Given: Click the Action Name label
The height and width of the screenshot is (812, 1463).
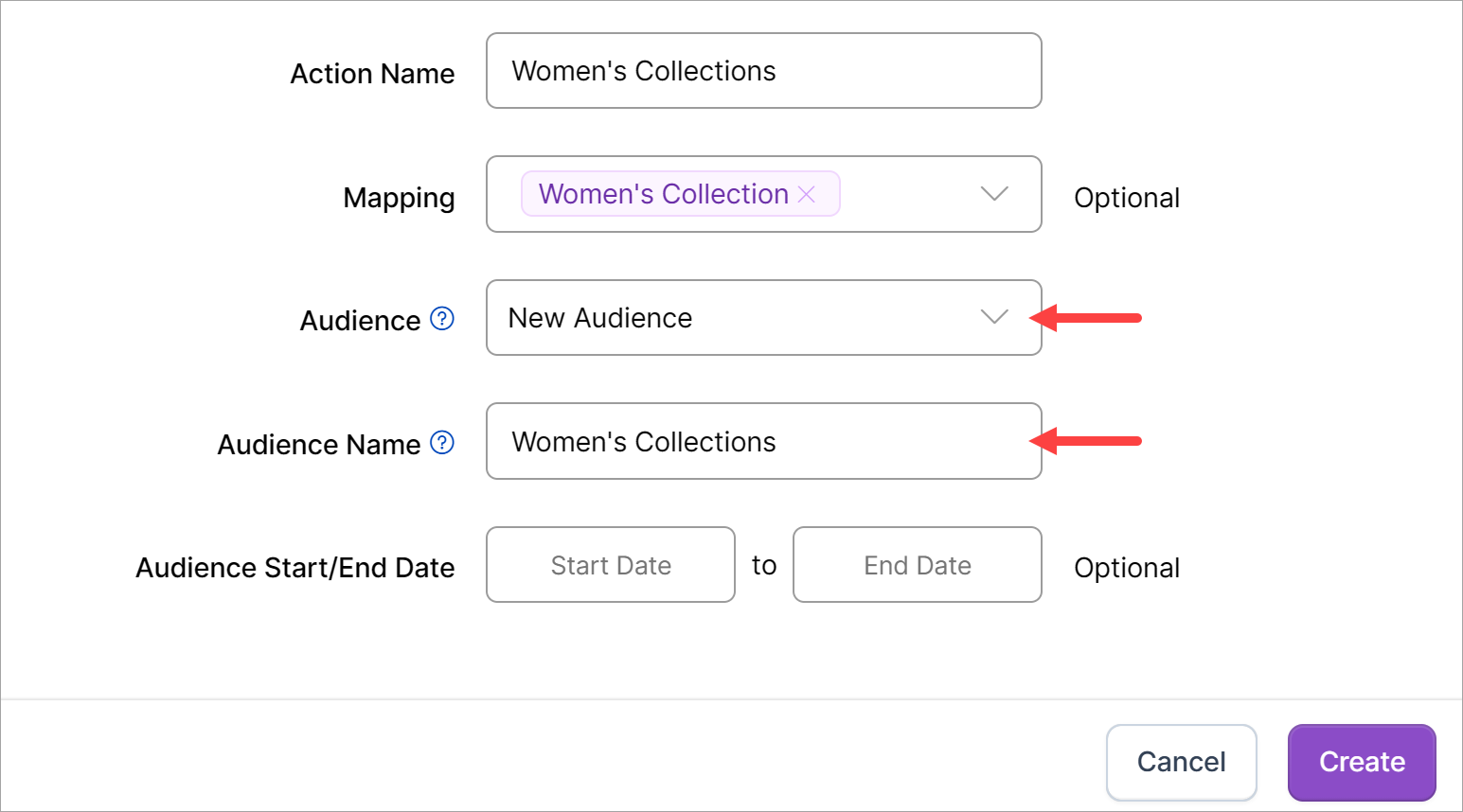Looking at the screenshot, I should tap(372, 74).
